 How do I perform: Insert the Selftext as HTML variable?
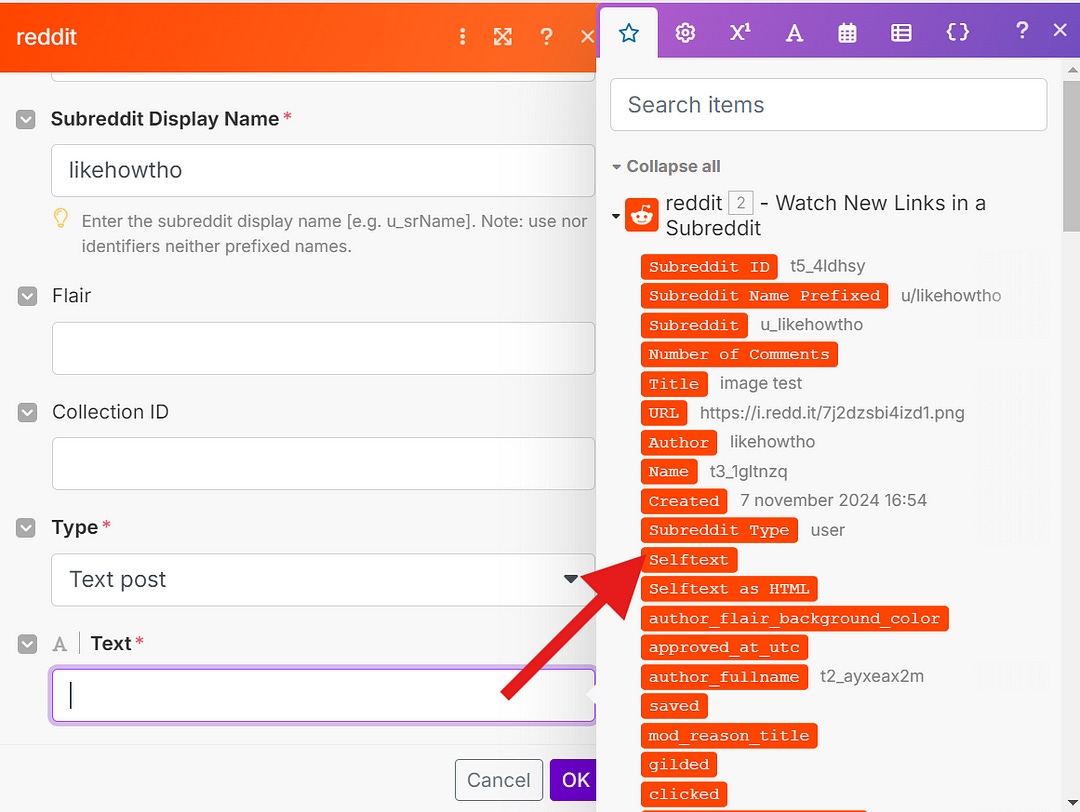point(729,589)
